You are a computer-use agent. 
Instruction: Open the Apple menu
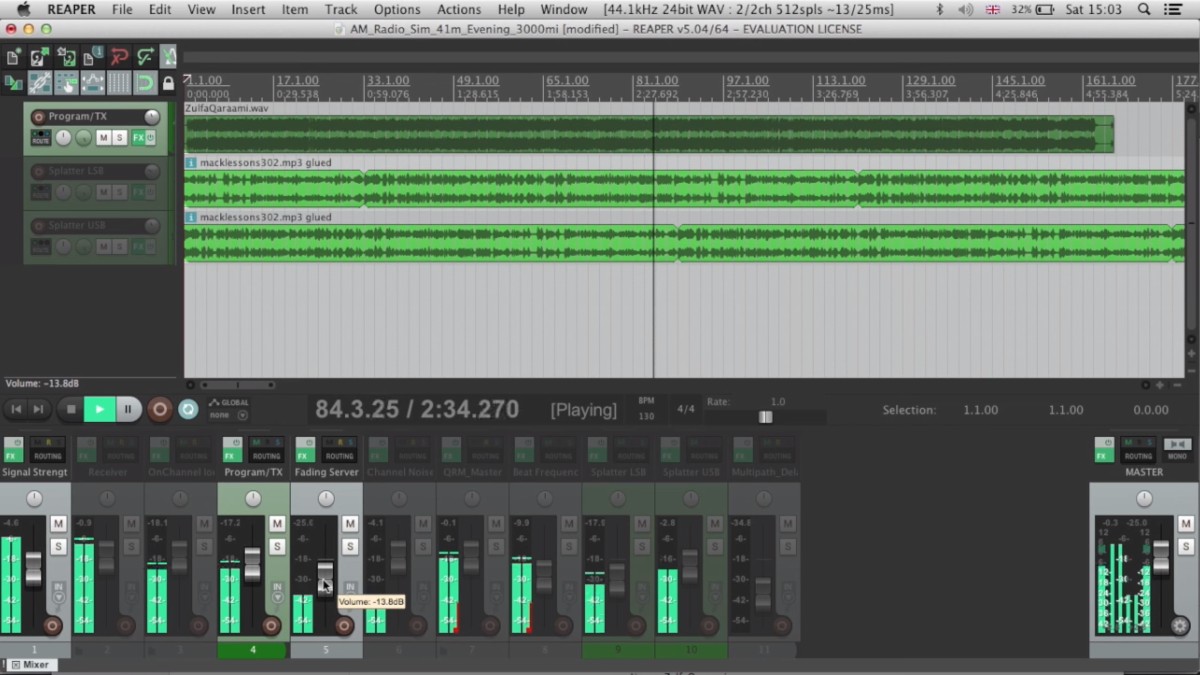[23, 9]
